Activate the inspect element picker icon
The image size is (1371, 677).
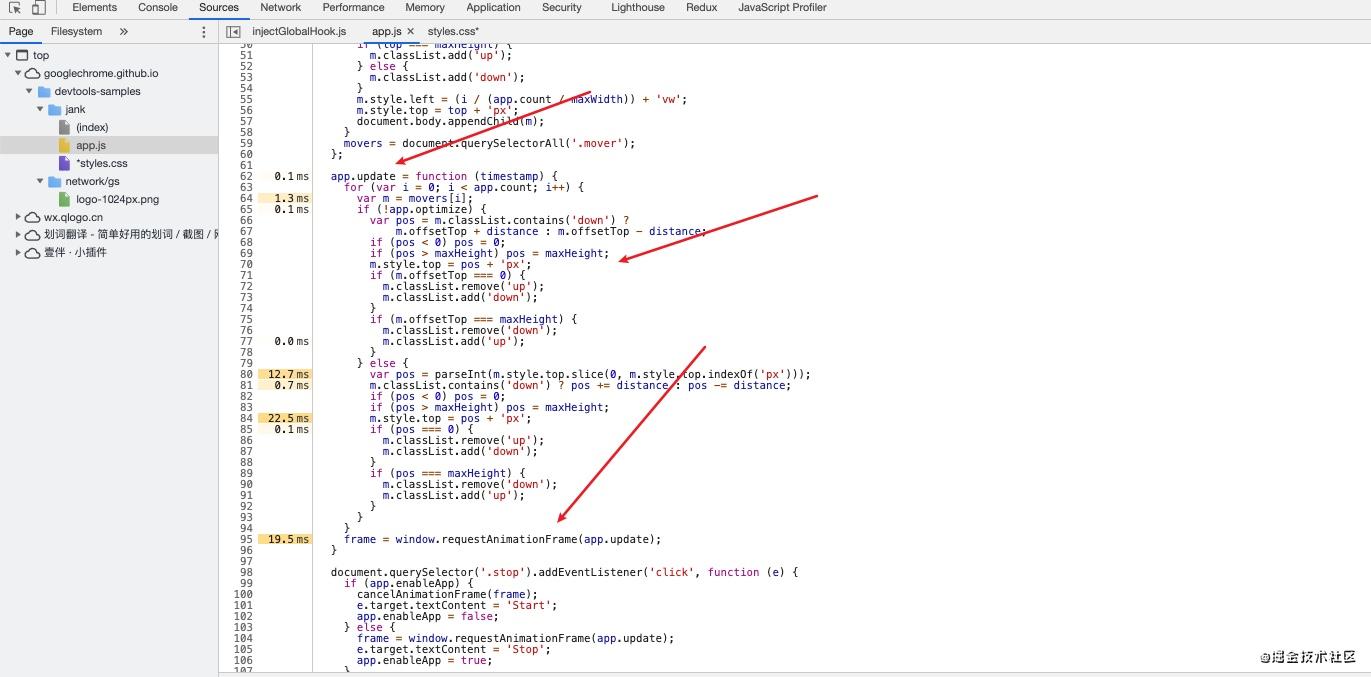[x=15, y=8]
